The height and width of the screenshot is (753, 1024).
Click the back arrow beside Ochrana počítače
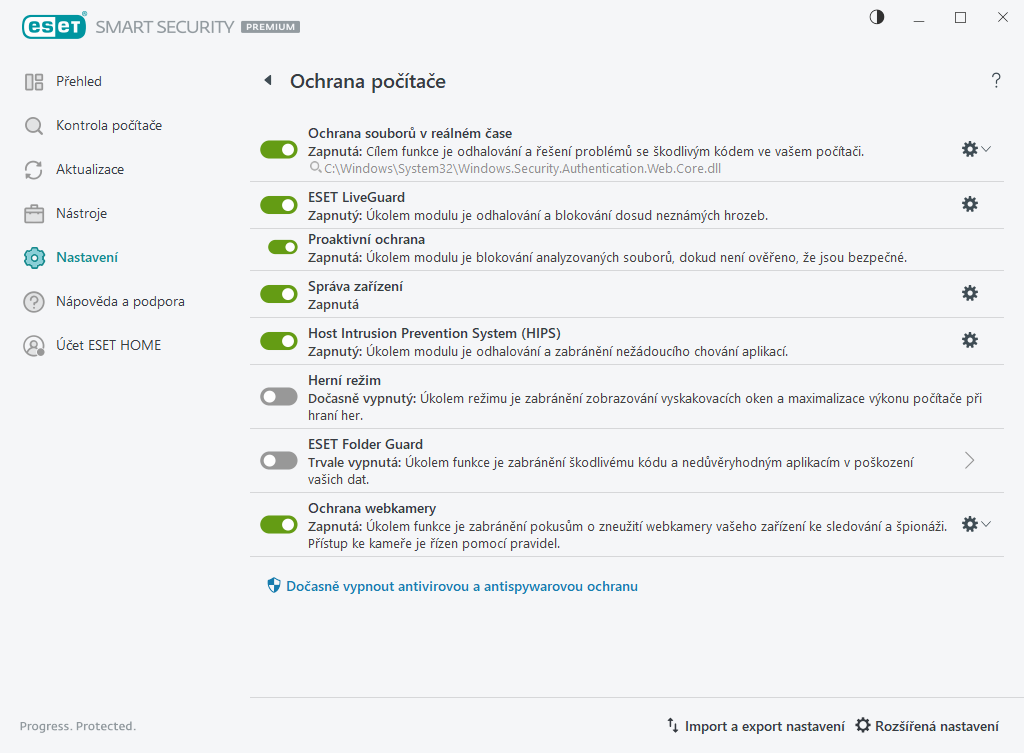267,81
